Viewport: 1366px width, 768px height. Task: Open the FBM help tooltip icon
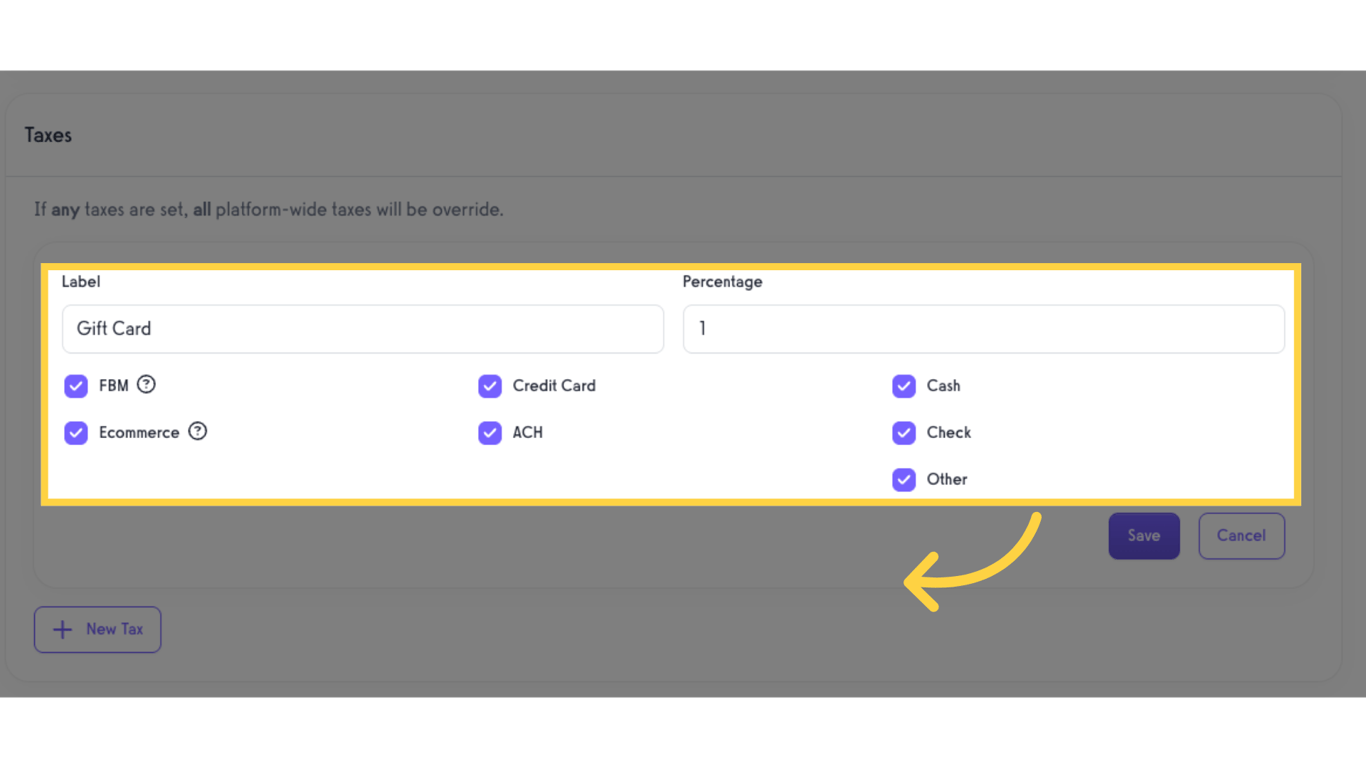point(146,385)
